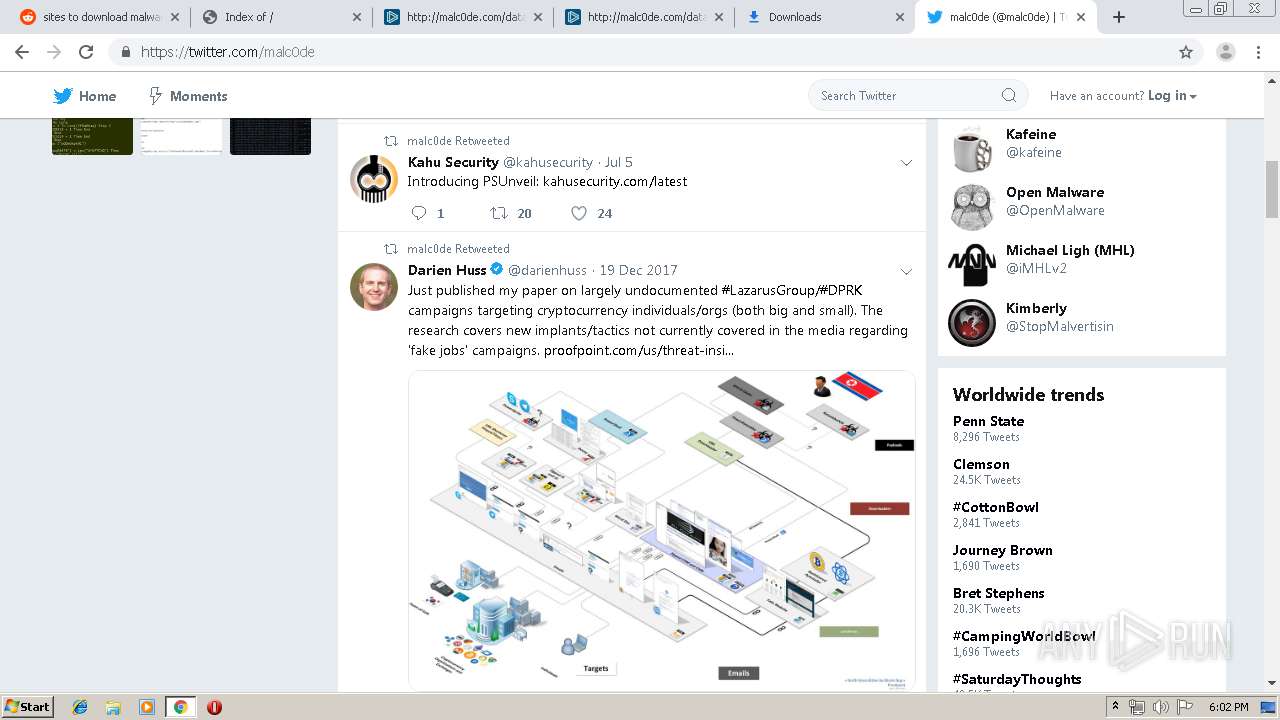Screen dimensions: 1280x720
Task: Select the Clemson trend
Action: click(981, 464)
